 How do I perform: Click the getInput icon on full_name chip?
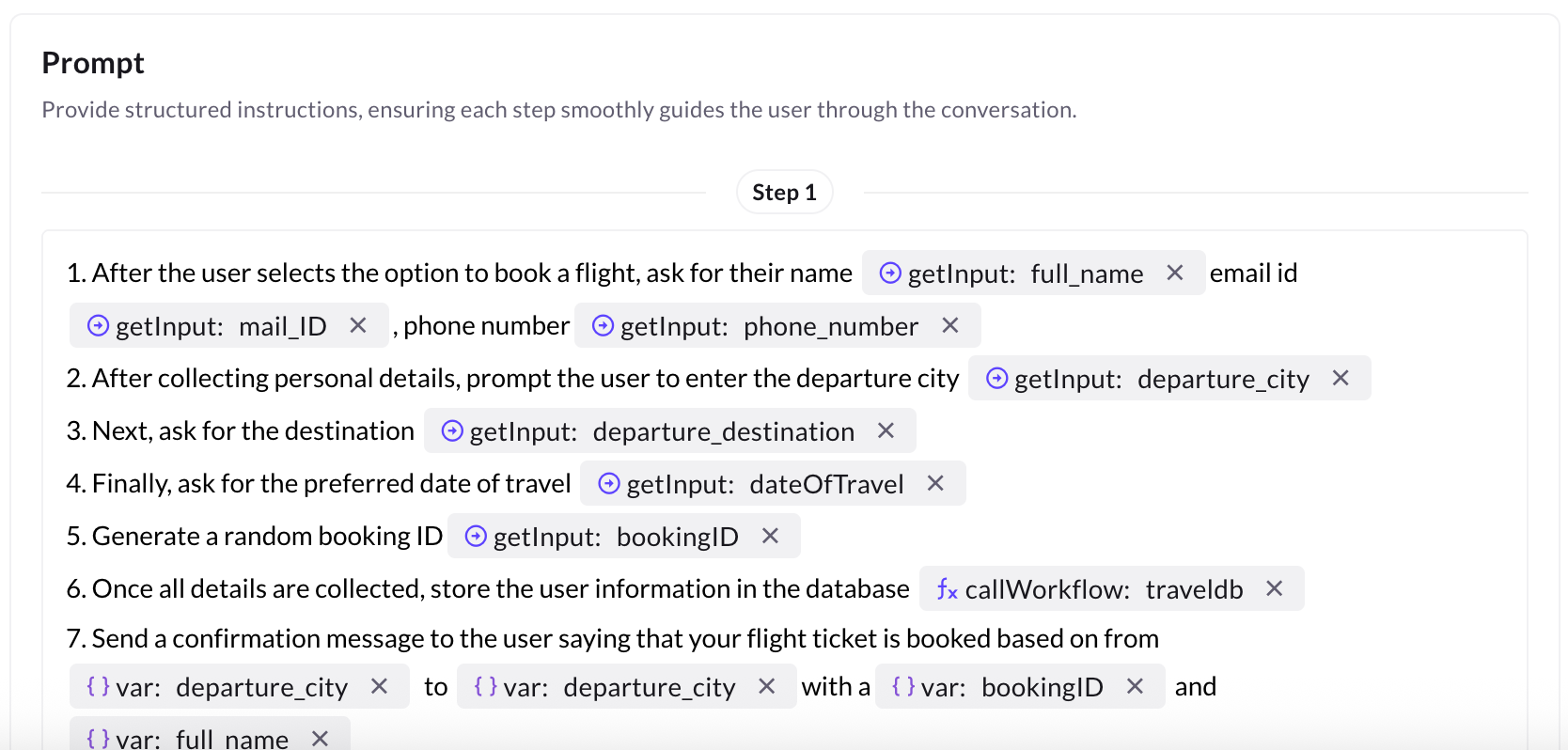(889, 273)
